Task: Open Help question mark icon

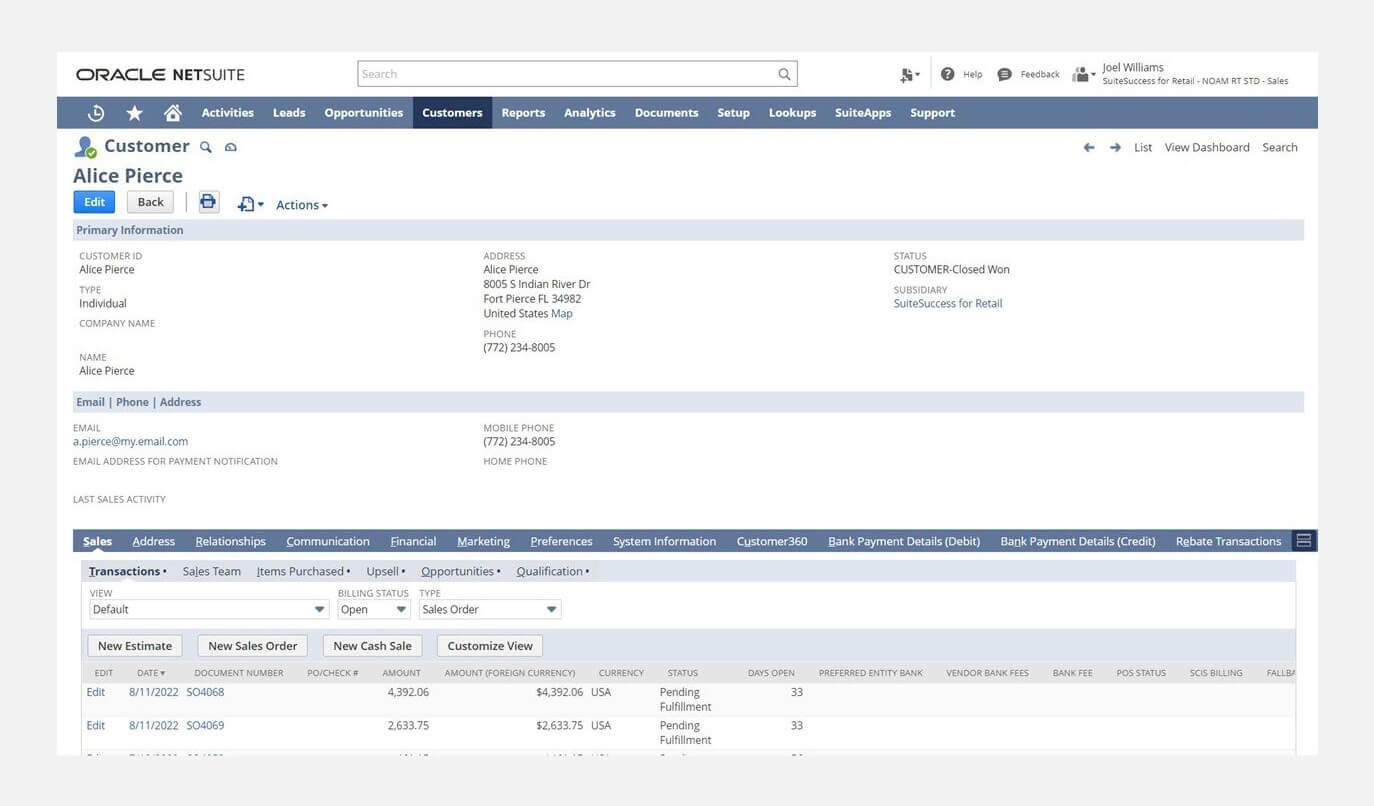Action: [x=948, y=74]
